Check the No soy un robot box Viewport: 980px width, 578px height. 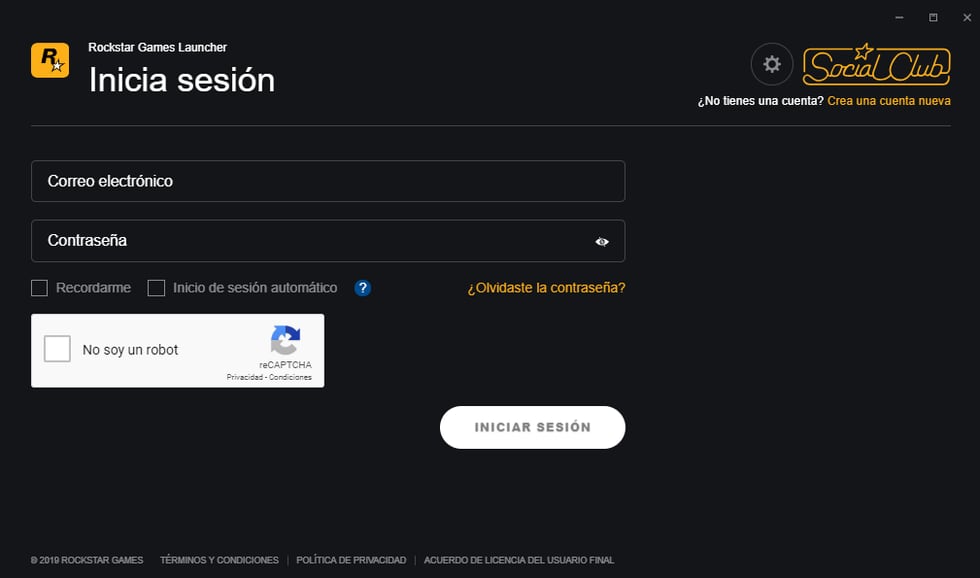[58, 349]
